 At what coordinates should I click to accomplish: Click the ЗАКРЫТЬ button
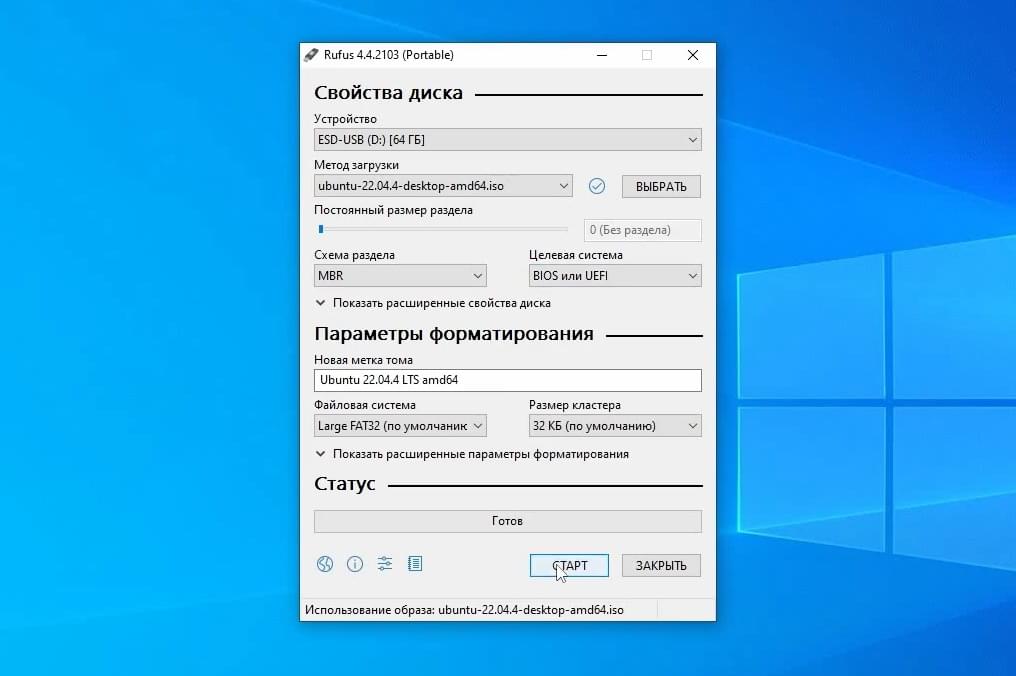[661, 565]
